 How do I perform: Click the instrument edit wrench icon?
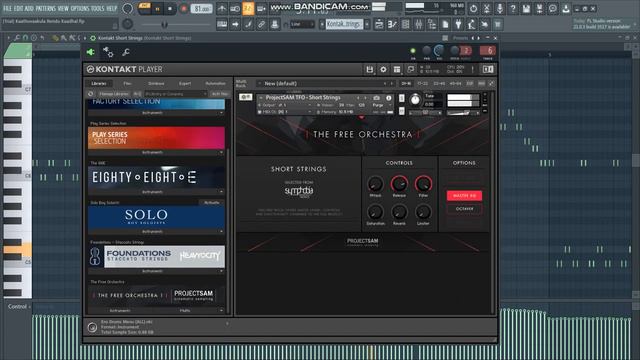coord(245,97)
